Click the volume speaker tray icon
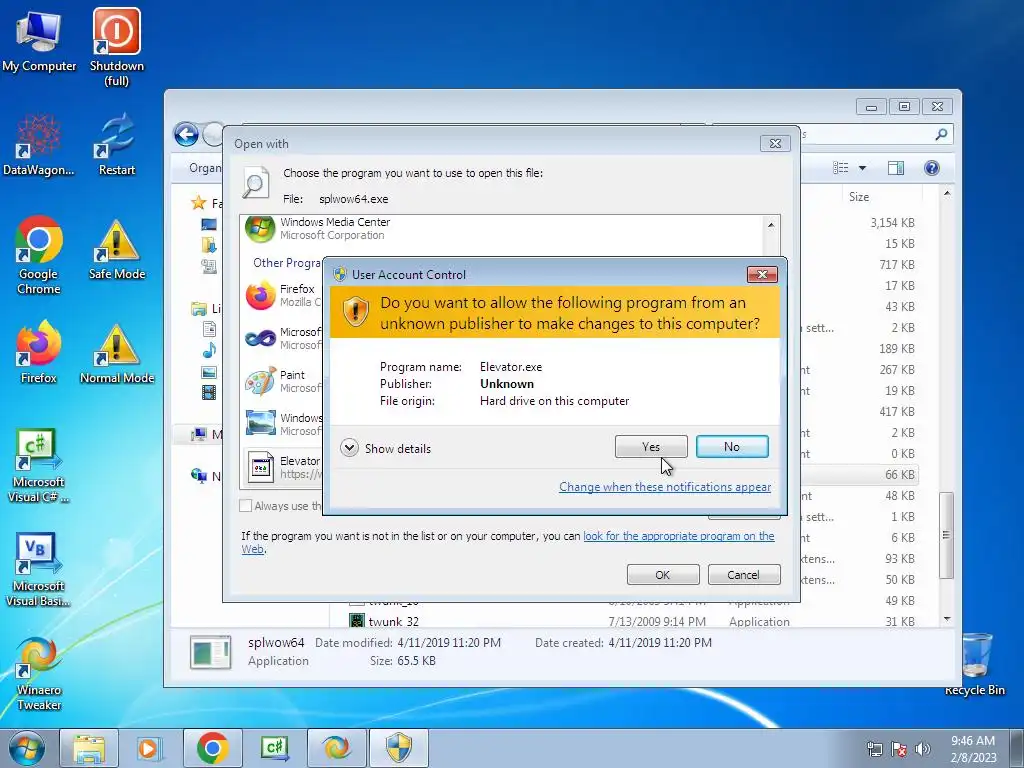Screen dimensions: 1024x768 (923, 749)
